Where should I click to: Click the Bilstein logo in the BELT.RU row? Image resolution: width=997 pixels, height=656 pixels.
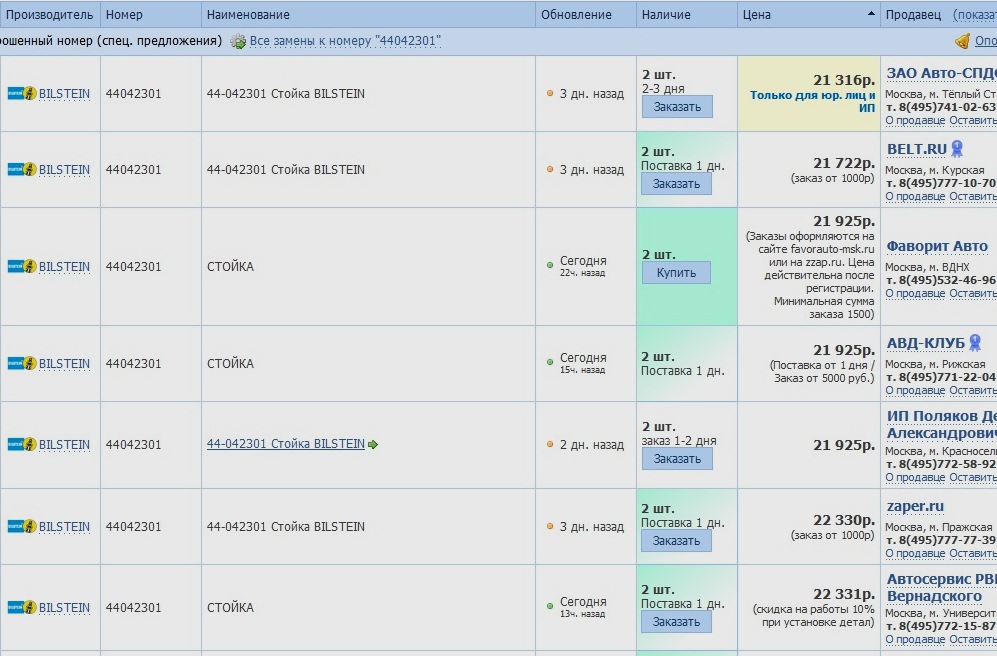click(22, 170)
